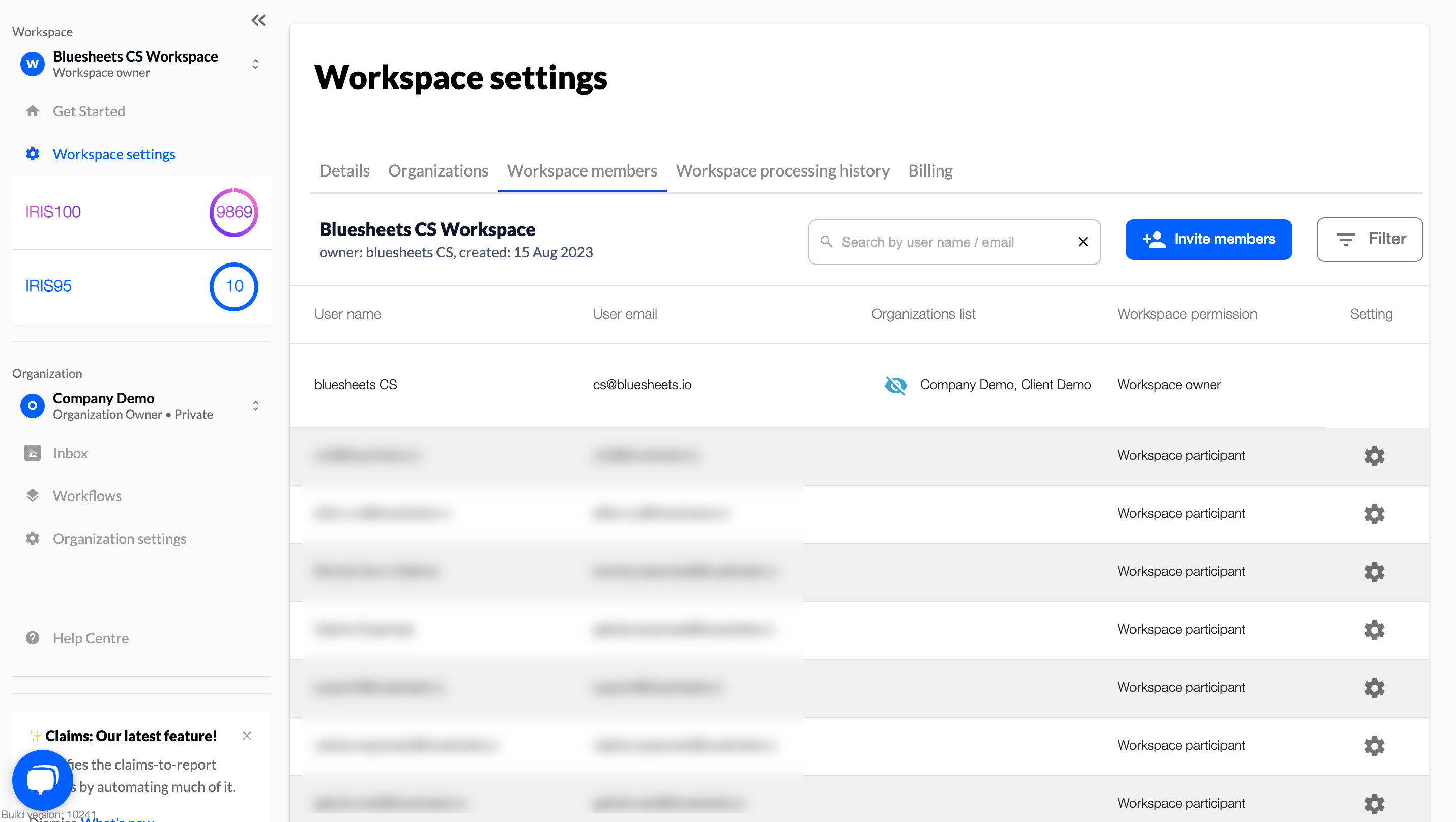1456x822 pixels.
Task: Open settings gear for fifth participant row
Action: [1374, 688]
